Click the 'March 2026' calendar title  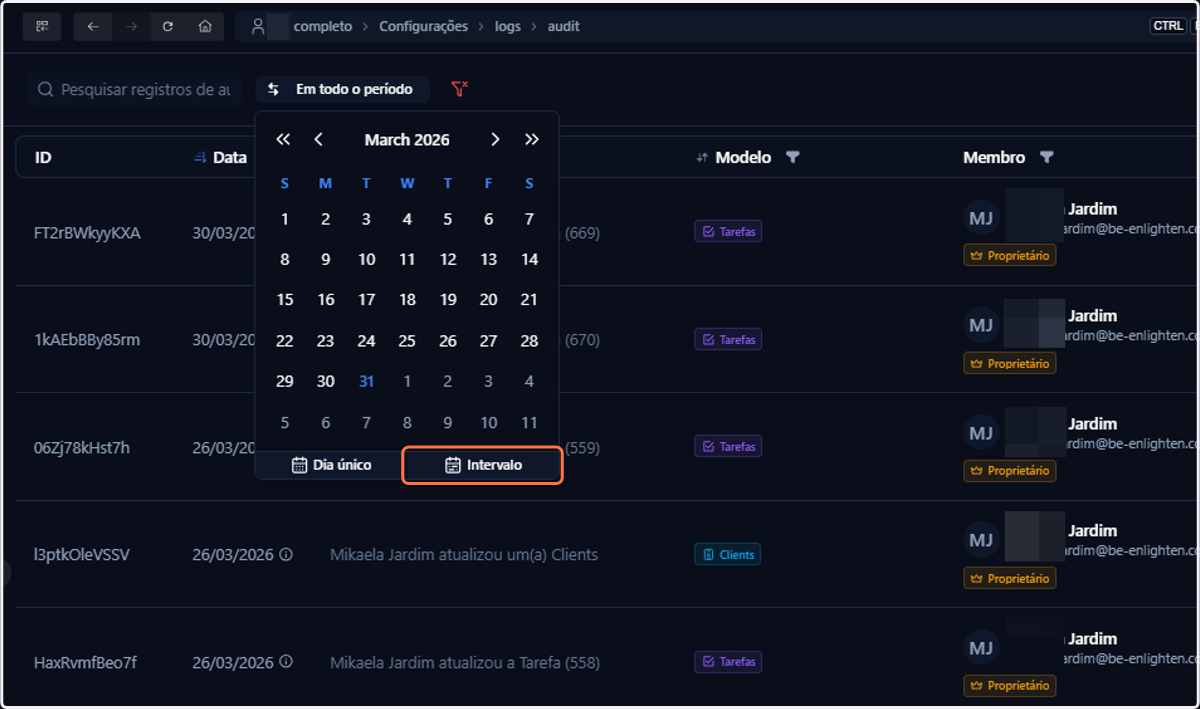pos(407,140)
